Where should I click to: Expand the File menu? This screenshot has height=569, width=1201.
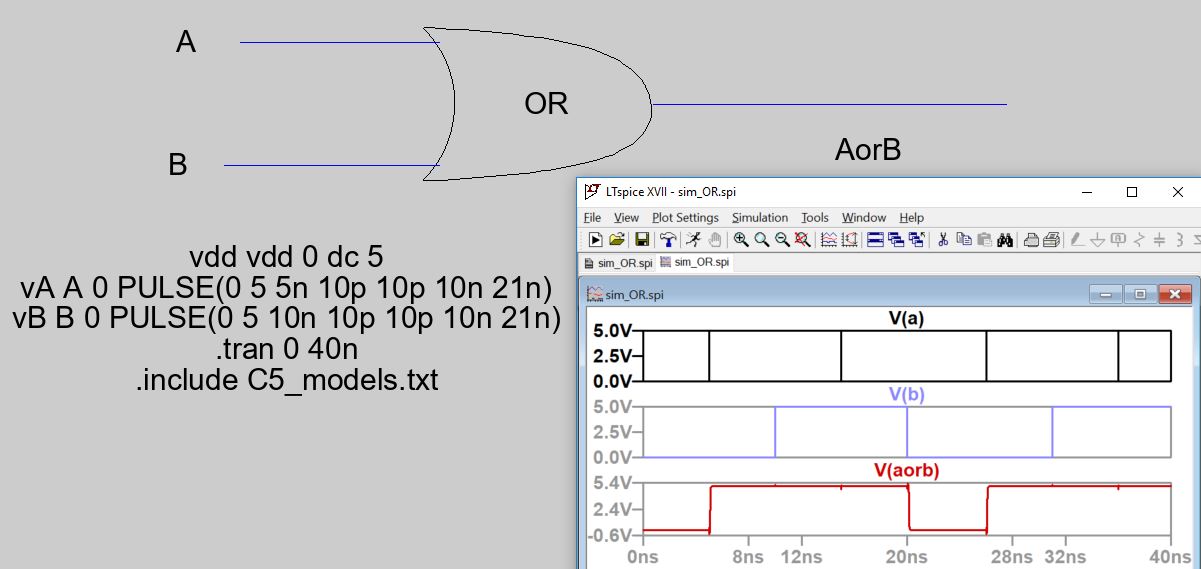click(x=592, y=217)
